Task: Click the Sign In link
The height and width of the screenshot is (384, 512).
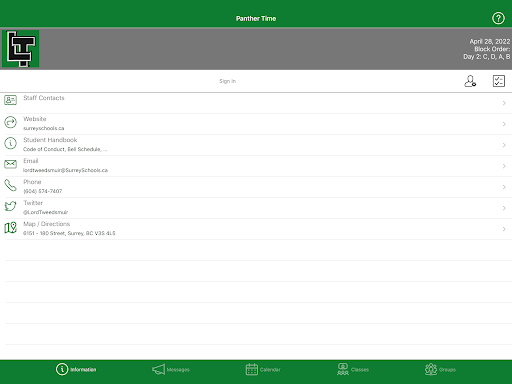Action: point(228,81)
